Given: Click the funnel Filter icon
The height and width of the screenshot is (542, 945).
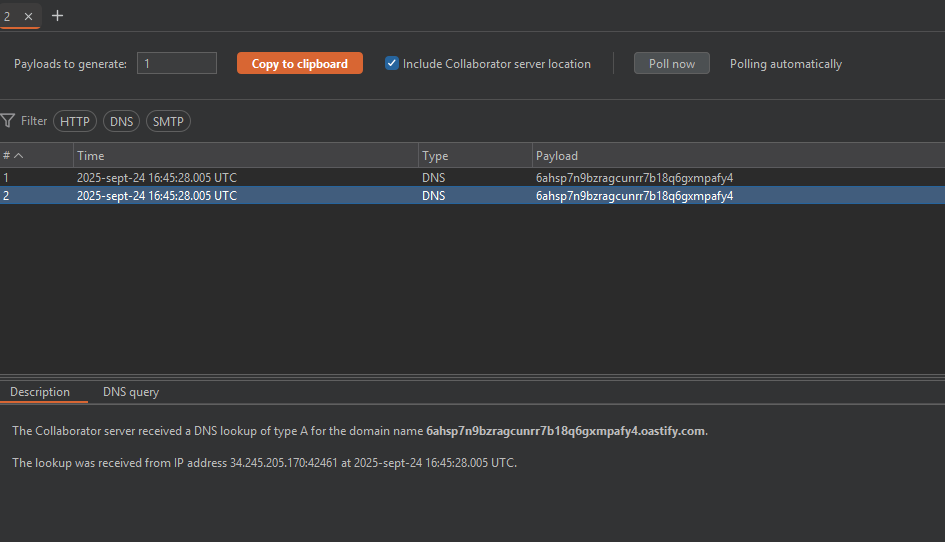Looking at the screenshot, I should (8, 121).
